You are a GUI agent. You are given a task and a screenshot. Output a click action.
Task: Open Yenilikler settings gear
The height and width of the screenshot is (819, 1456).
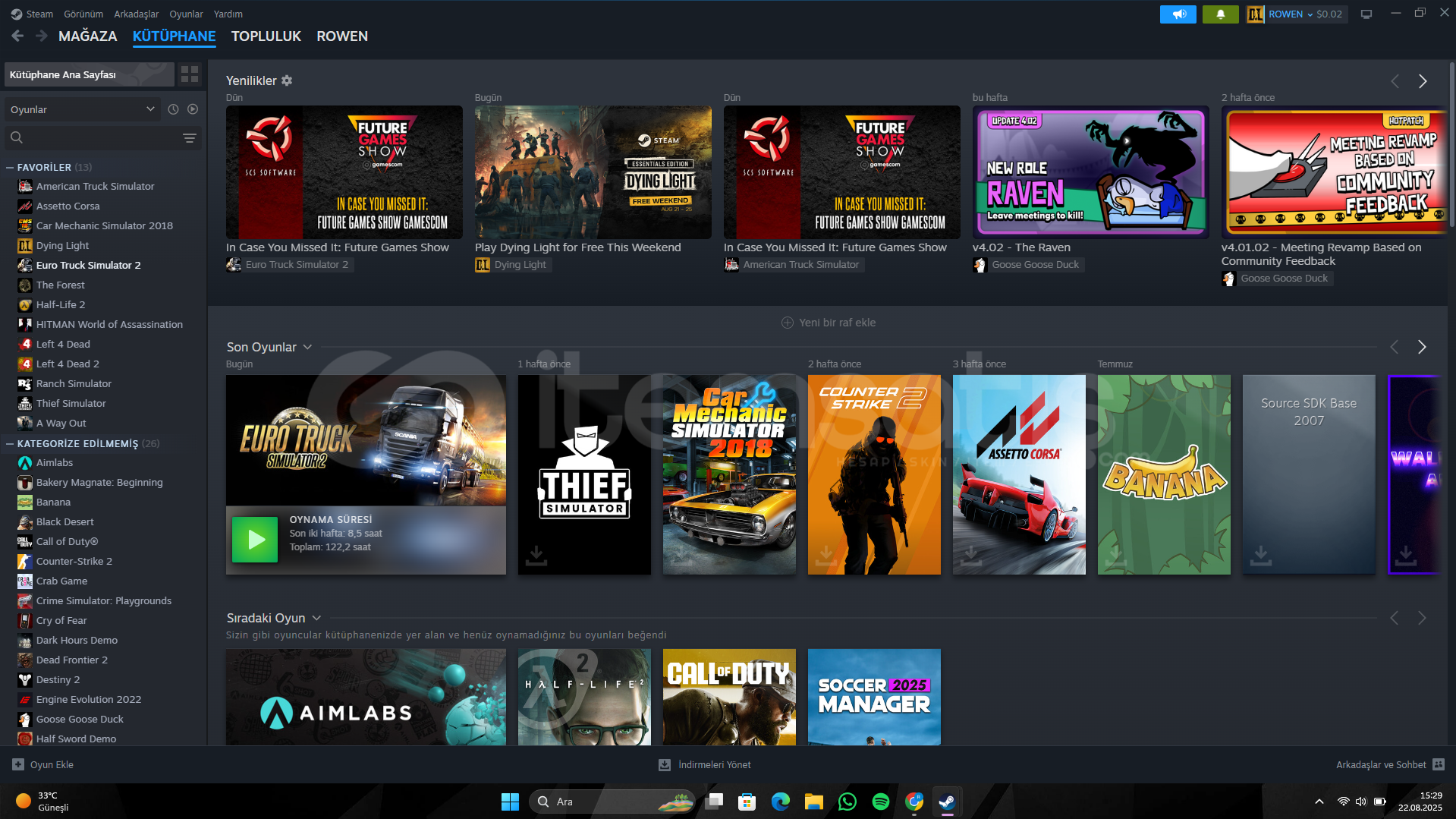(287, 80)
